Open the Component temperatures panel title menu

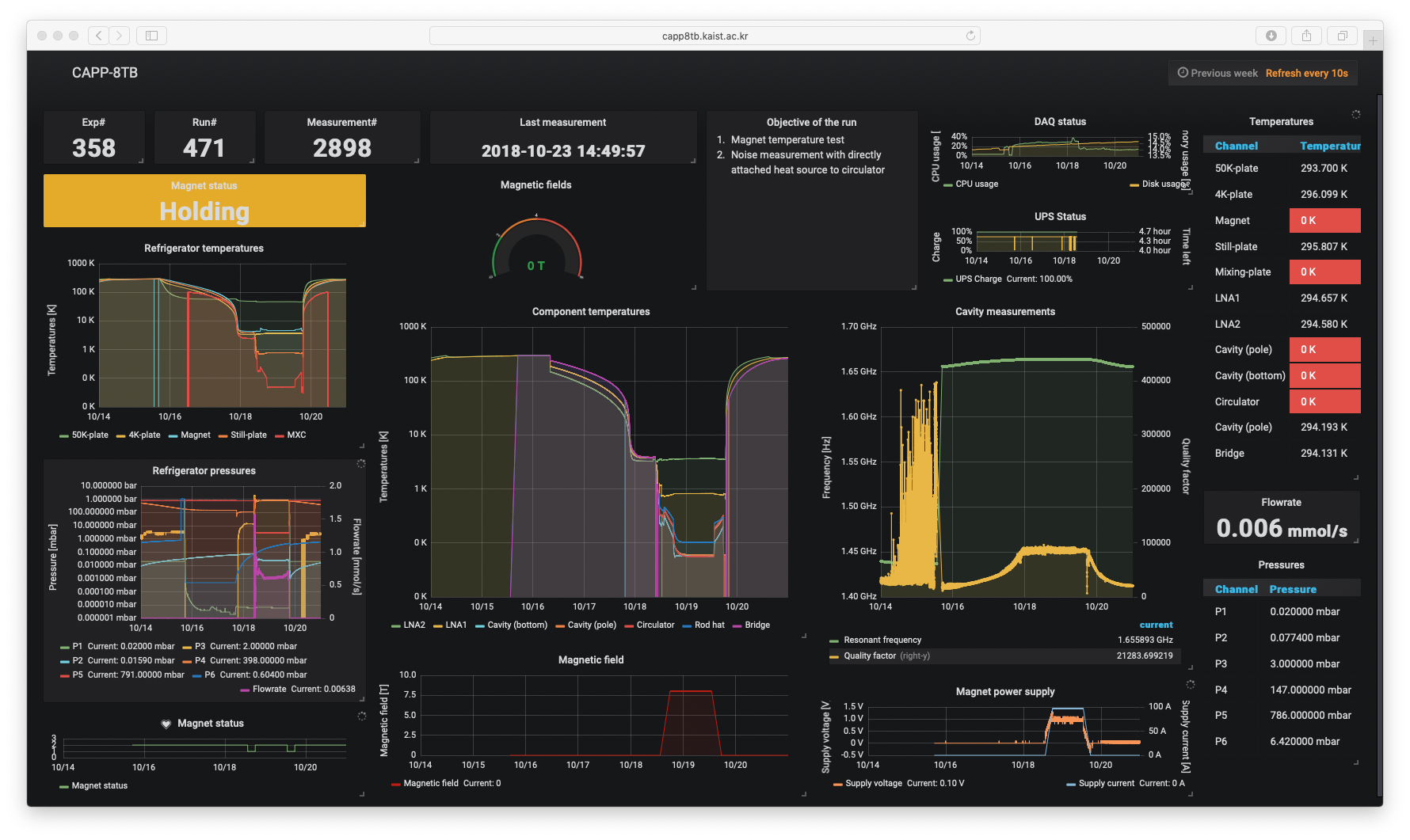591,312
